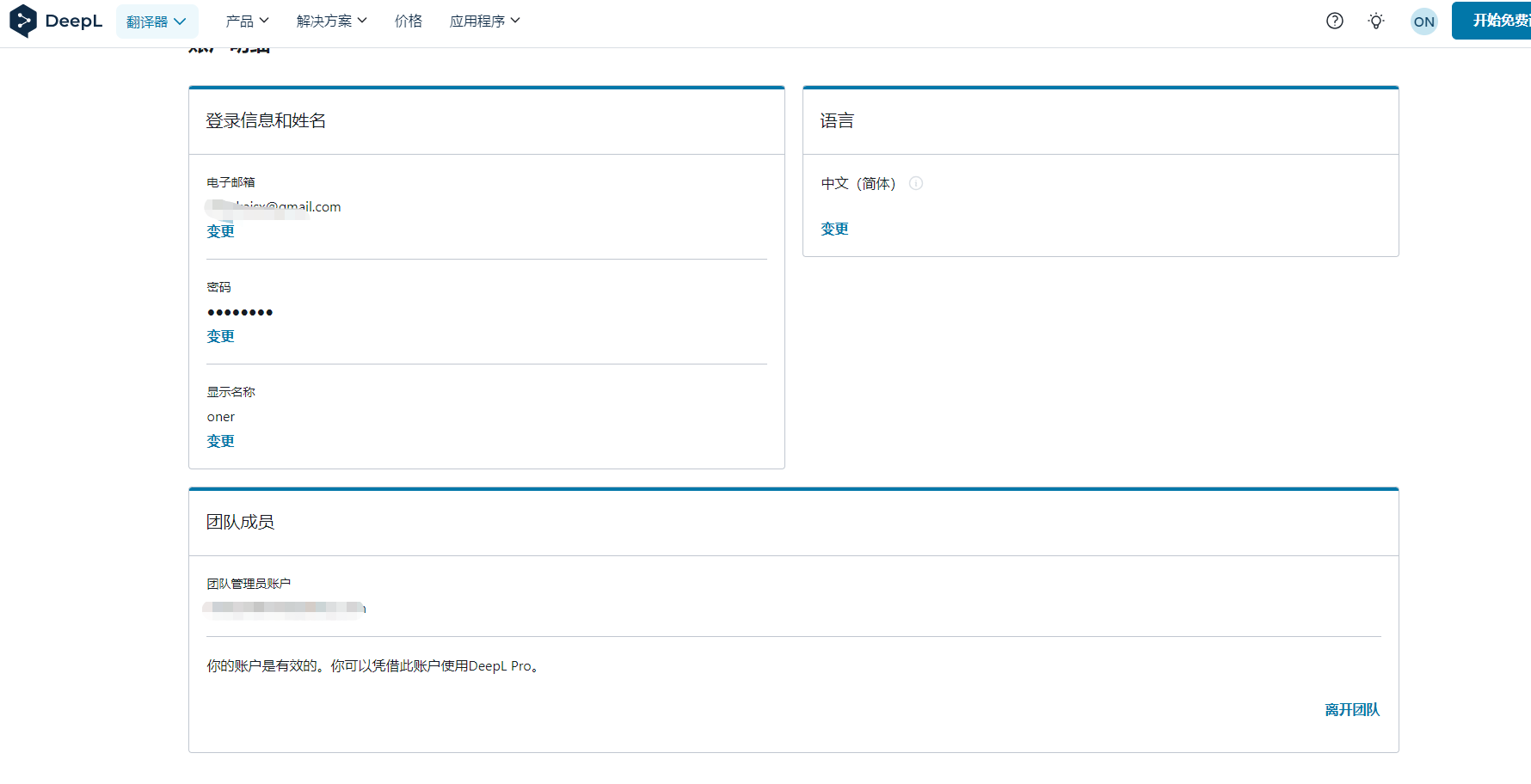This screenshot has width=1531, height=784.
Task: Open the ON user avatar menu
Action: point(1424,21)
